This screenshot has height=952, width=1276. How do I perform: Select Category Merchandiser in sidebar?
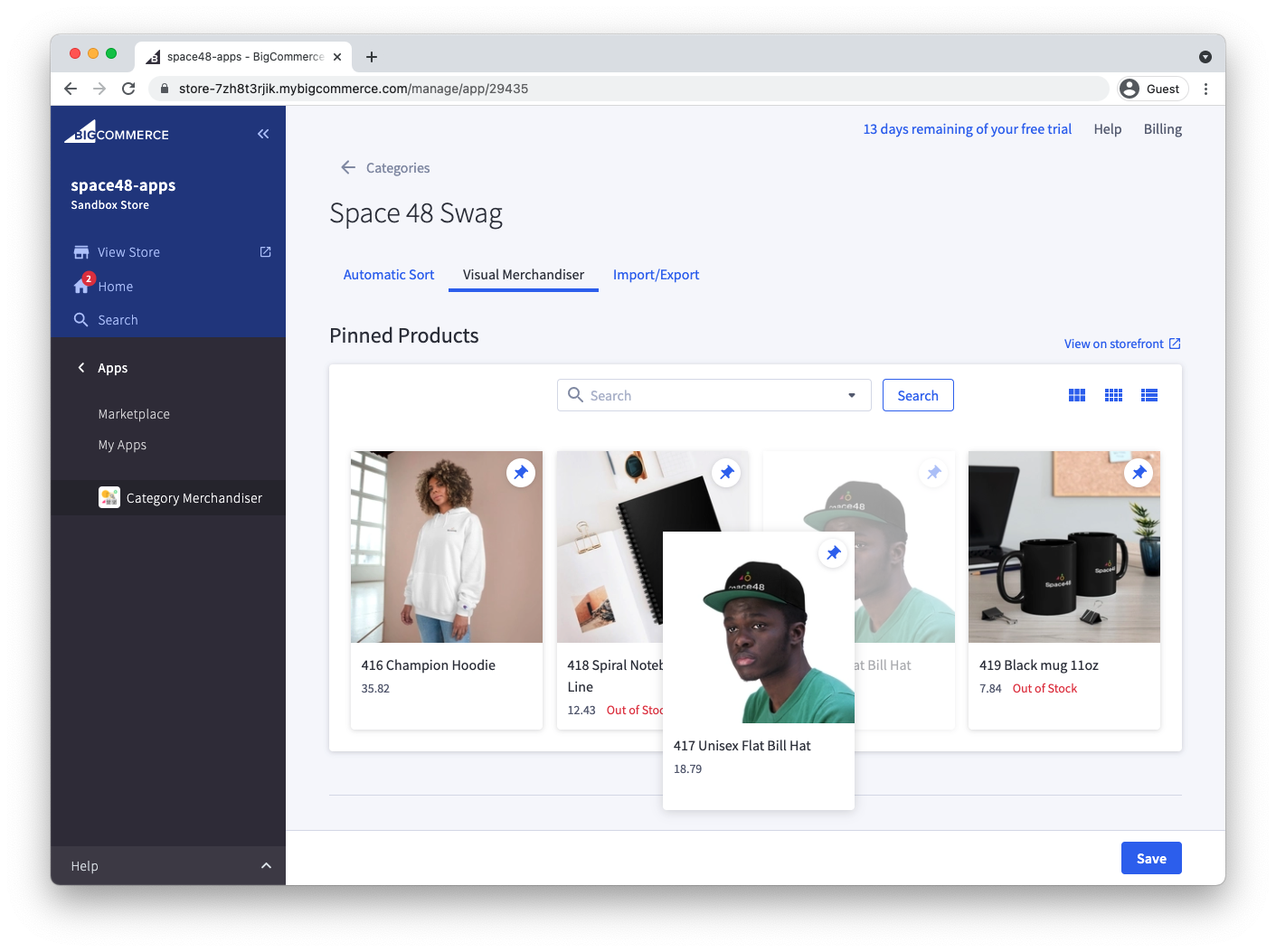pos(168,498)
